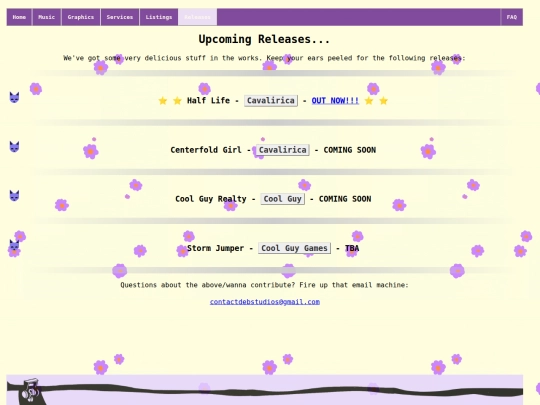Image resolution: width=540 pixels, height=405 pixels.
Task: Click cat icon on Cool Guy Realty row
Action: 14,196
